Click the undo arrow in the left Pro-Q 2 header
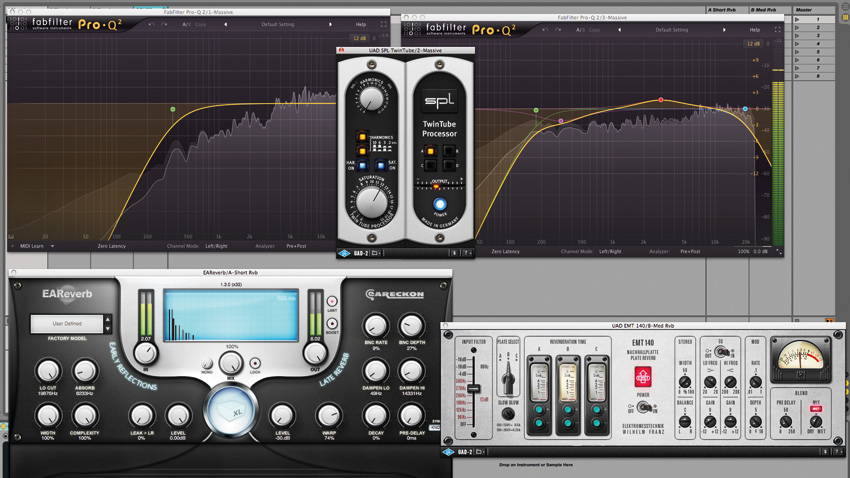The image size is (850, 478). coord(151,24)
